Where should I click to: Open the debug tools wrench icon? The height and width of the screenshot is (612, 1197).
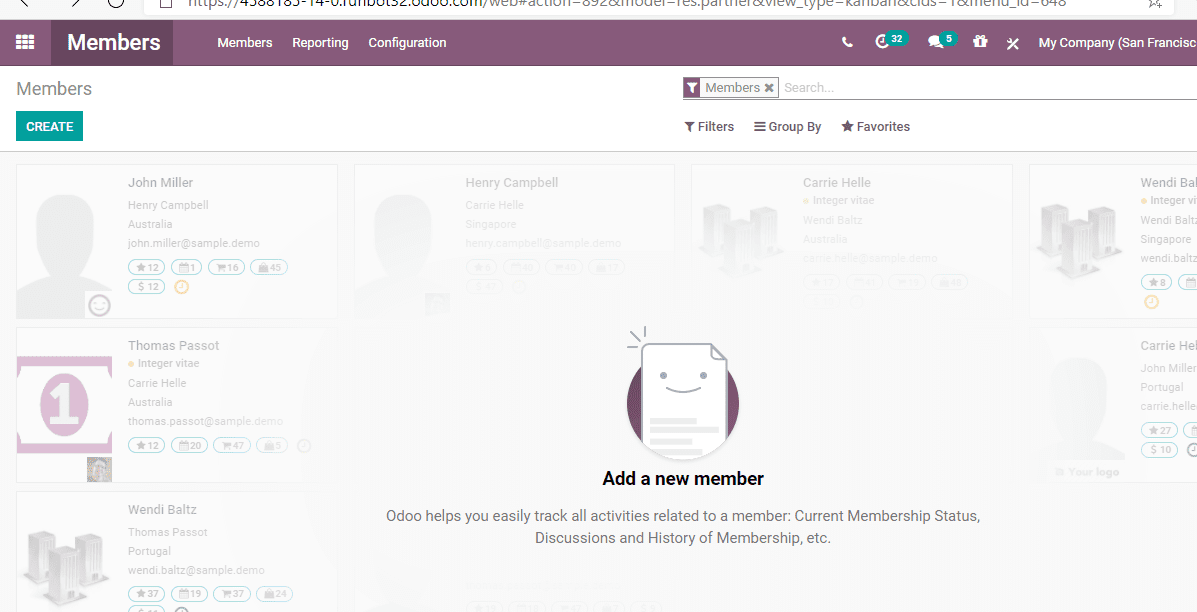[1013, 43]
